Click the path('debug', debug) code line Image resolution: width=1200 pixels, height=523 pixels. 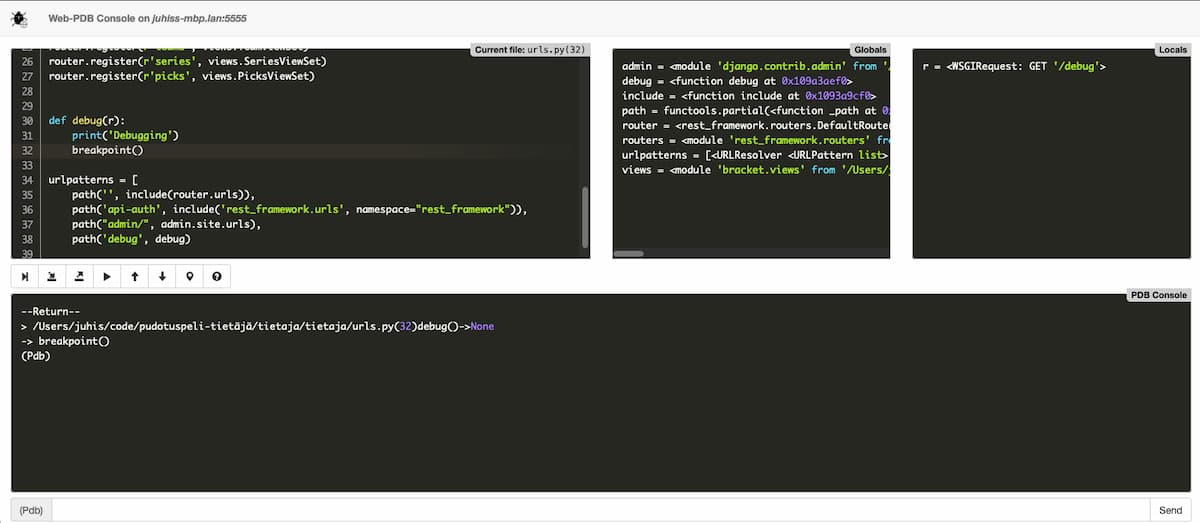[x=131, y=239]
